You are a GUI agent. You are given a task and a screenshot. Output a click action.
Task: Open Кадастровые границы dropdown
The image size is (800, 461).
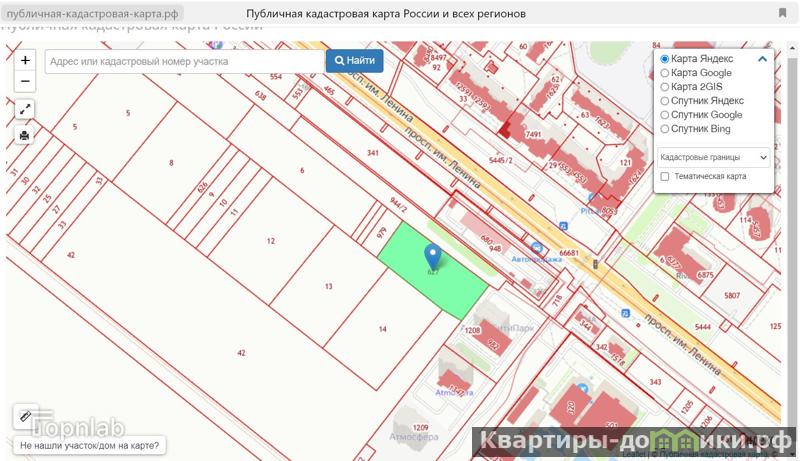(x=713, y=157)
